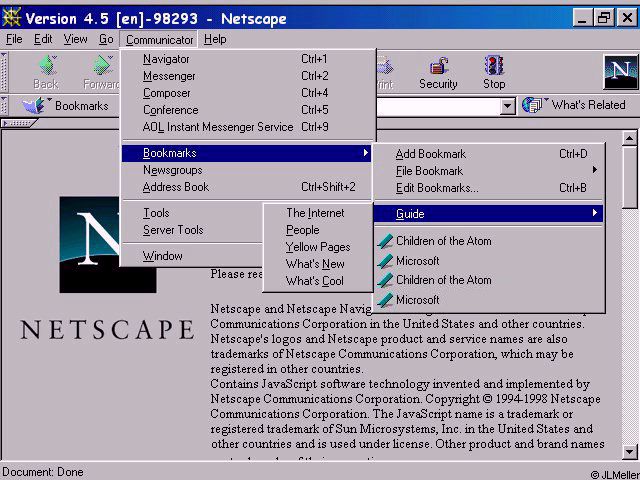Choose Navigator from Communicator menu
This screenshot has width=640, height=480.
pyautogui.click(x=247, y=59)
